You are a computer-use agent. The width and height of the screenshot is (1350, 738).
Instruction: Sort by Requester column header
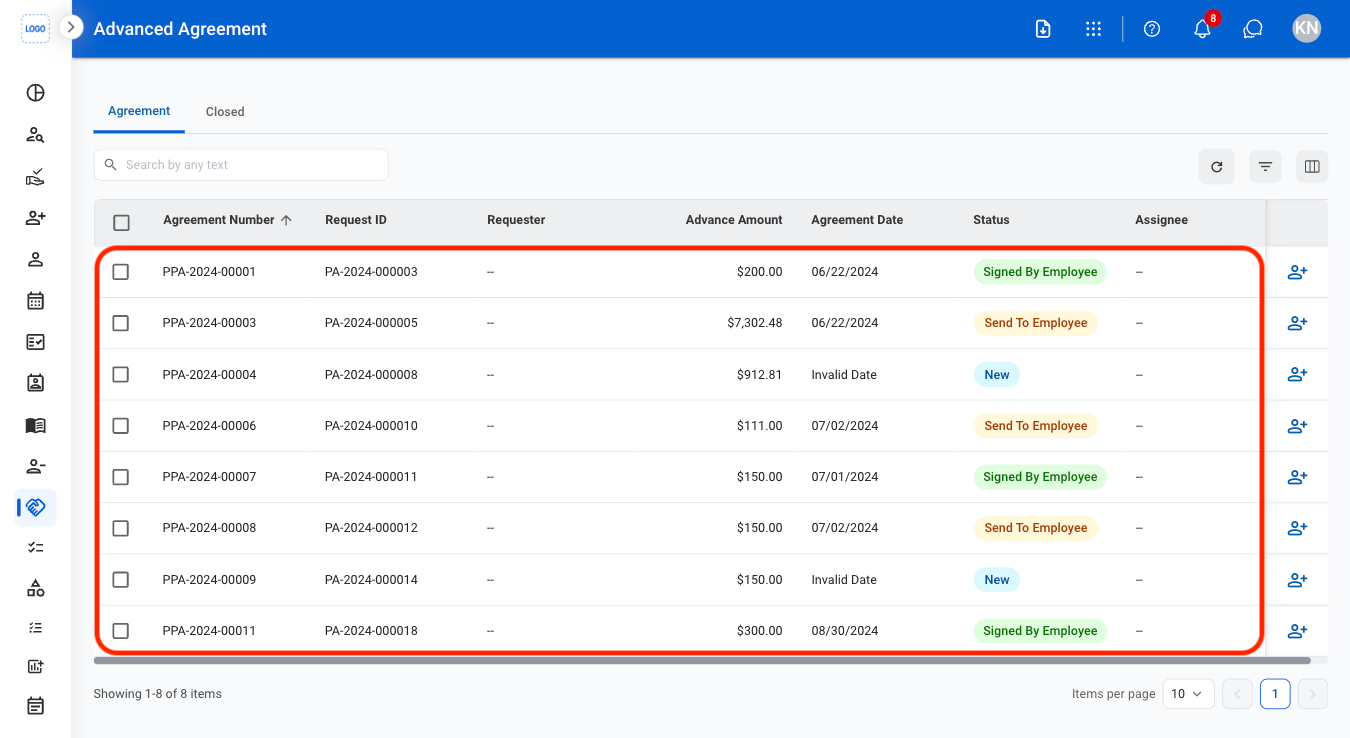click(516, 220)
